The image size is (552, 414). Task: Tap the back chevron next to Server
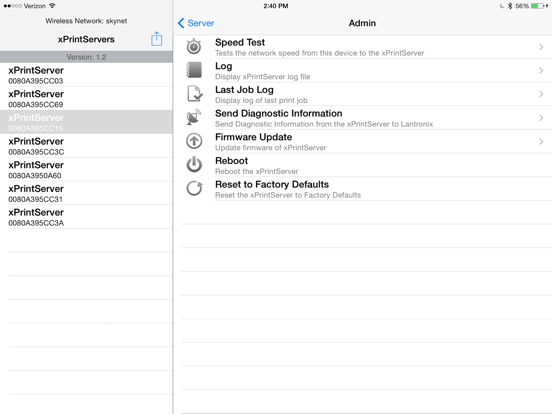click(181, 23)
